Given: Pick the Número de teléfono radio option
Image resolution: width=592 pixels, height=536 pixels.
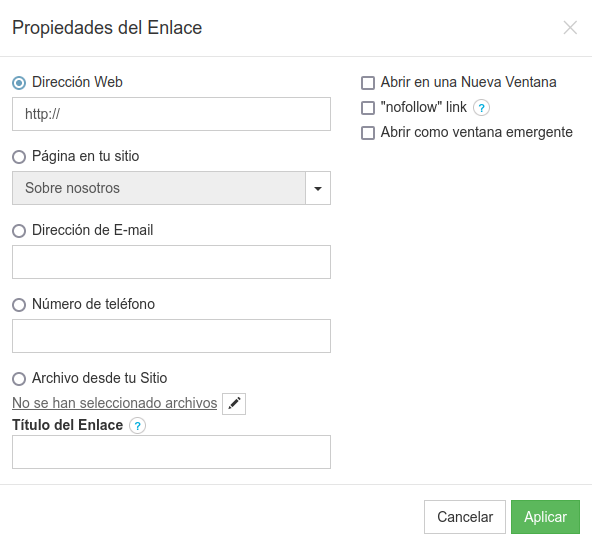Looking at the screenshot, I should pyautogui.click(x=19, y=305).
